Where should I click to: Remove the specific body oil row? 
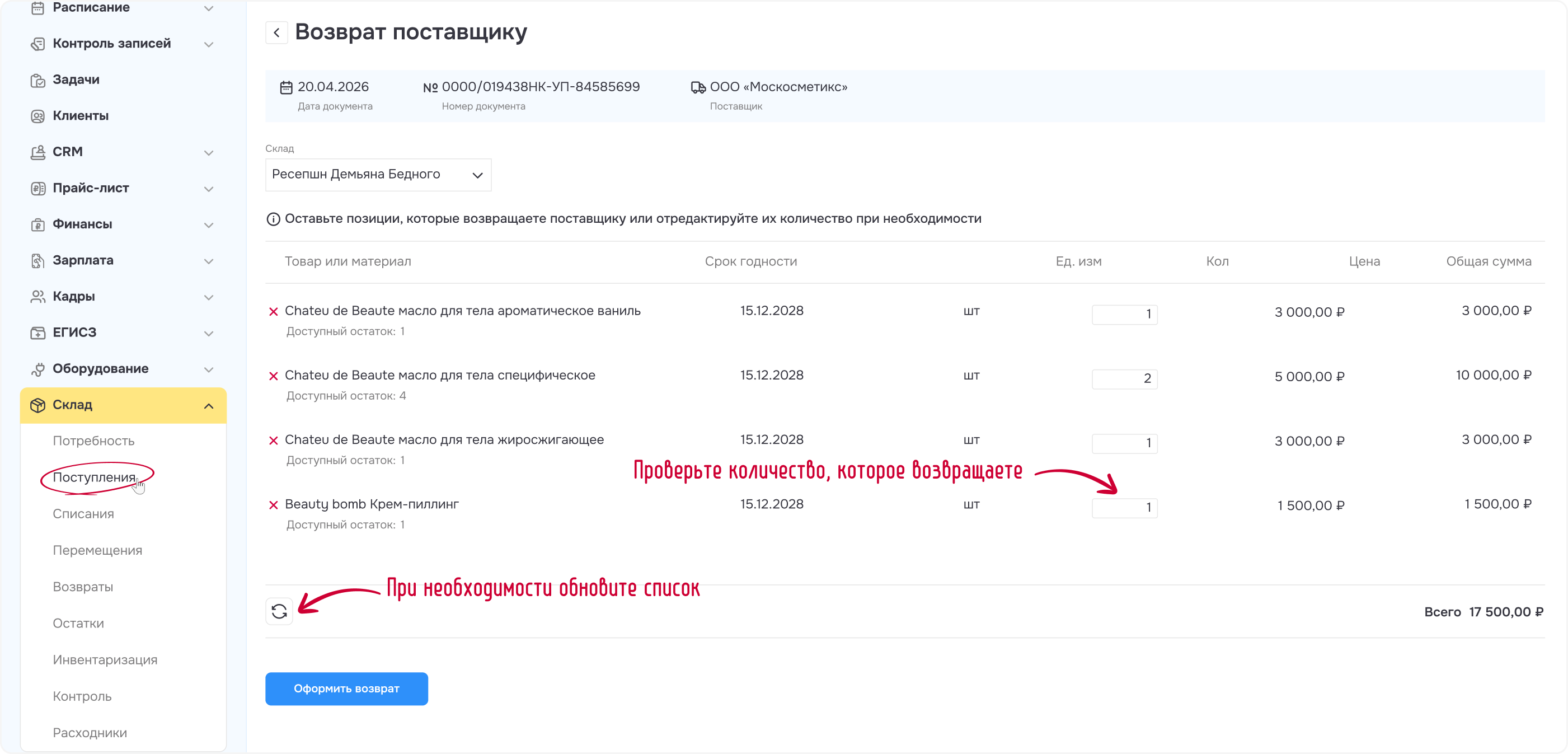pos(273,376)
